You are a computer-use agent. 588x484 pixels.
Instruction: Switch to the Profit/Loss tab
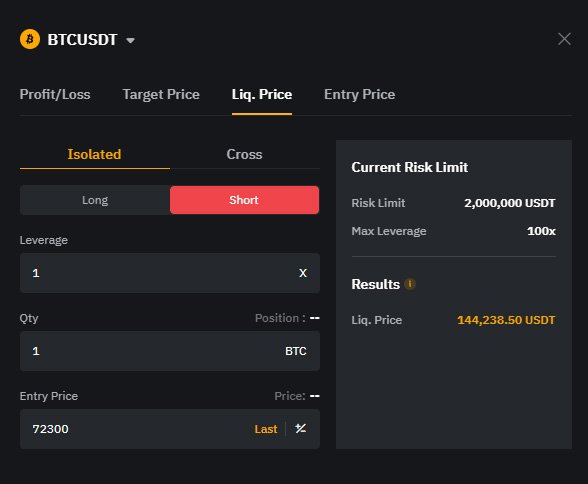[55, 94]
